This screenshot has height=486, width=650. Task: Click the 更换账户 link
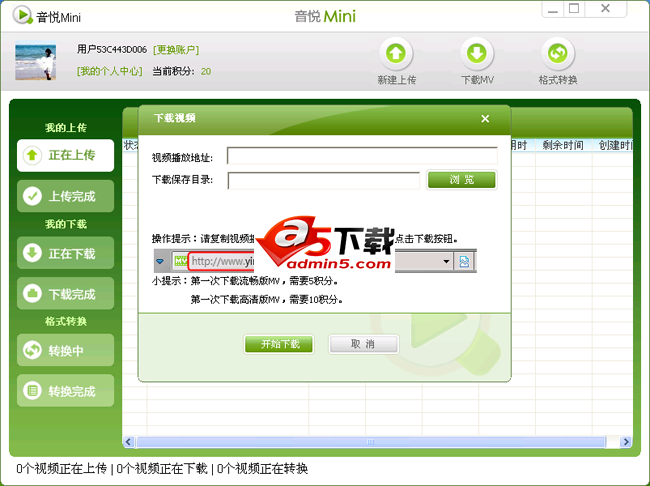[x=176, y=50]
